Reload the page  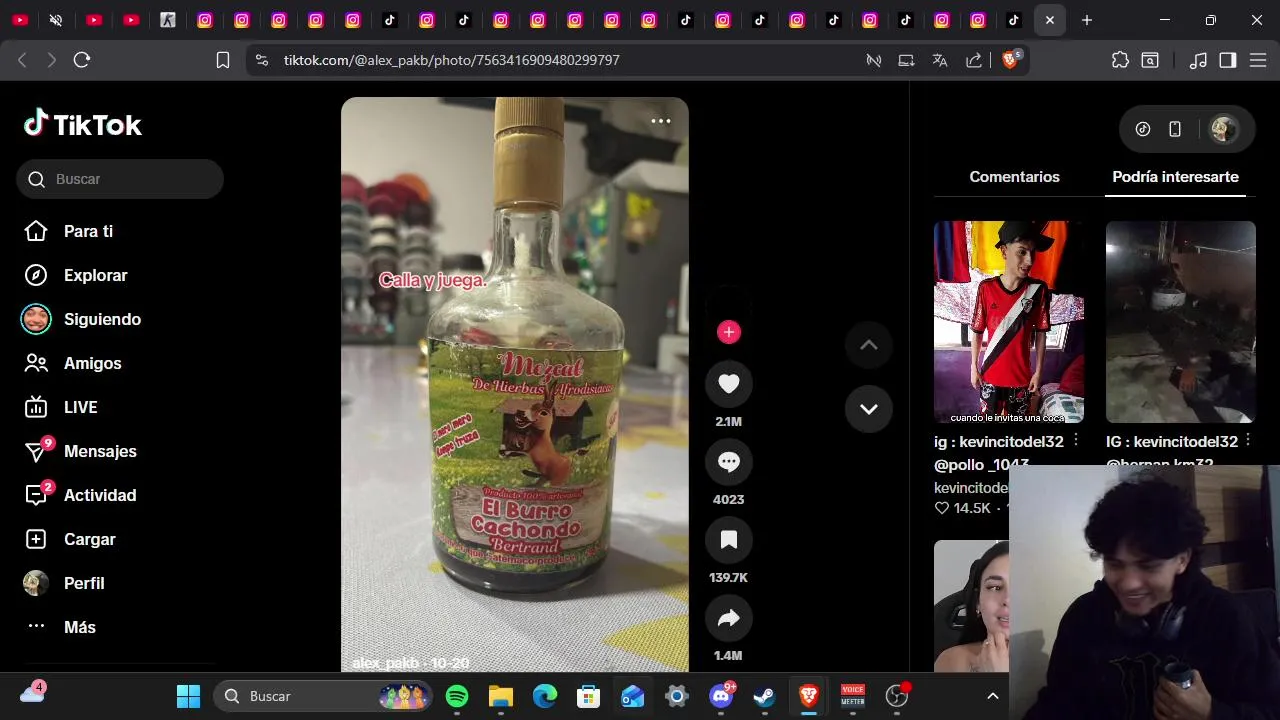coord(82,60)
